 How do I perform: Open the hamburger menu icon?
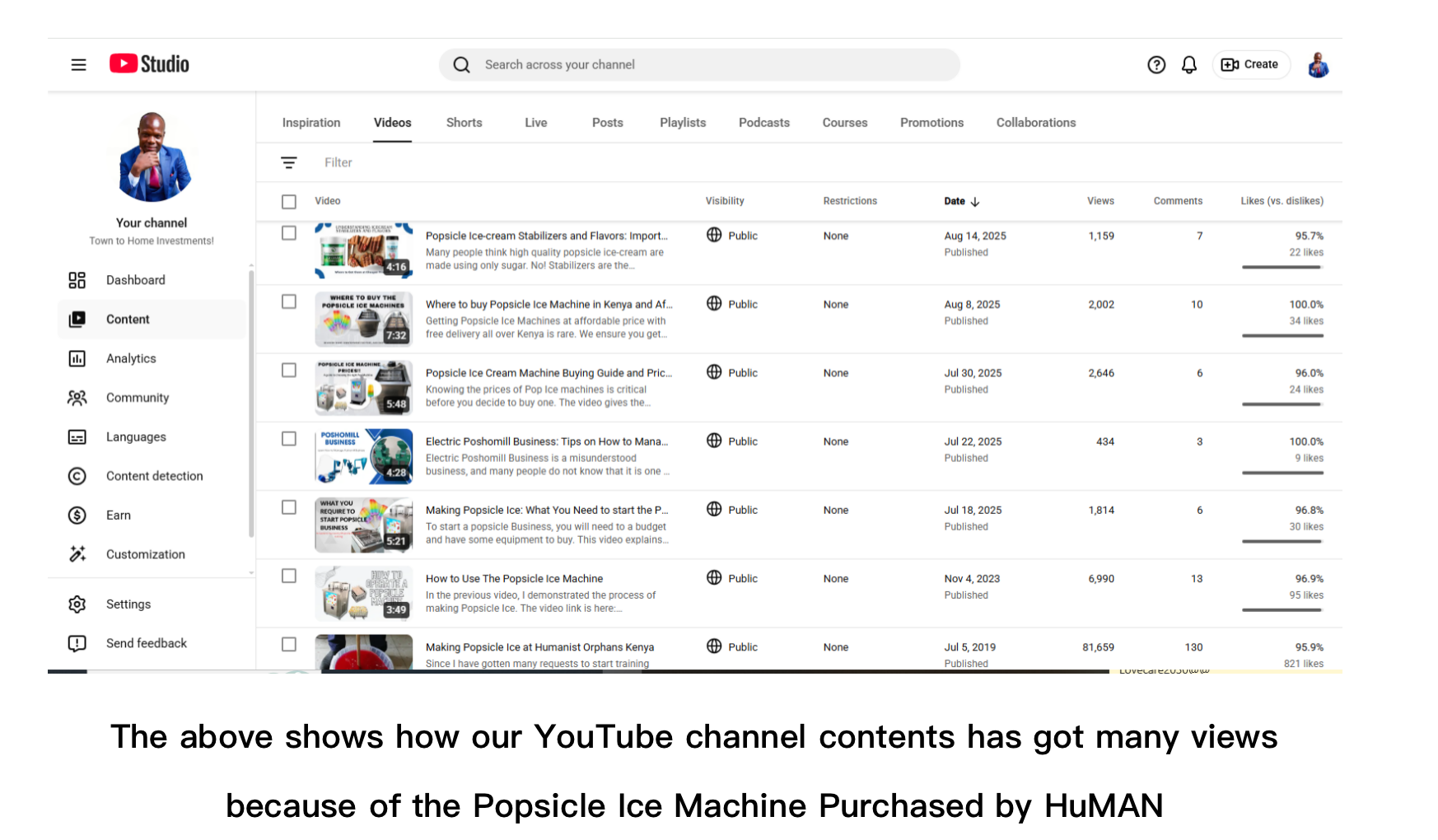click(x=78, y=64)
